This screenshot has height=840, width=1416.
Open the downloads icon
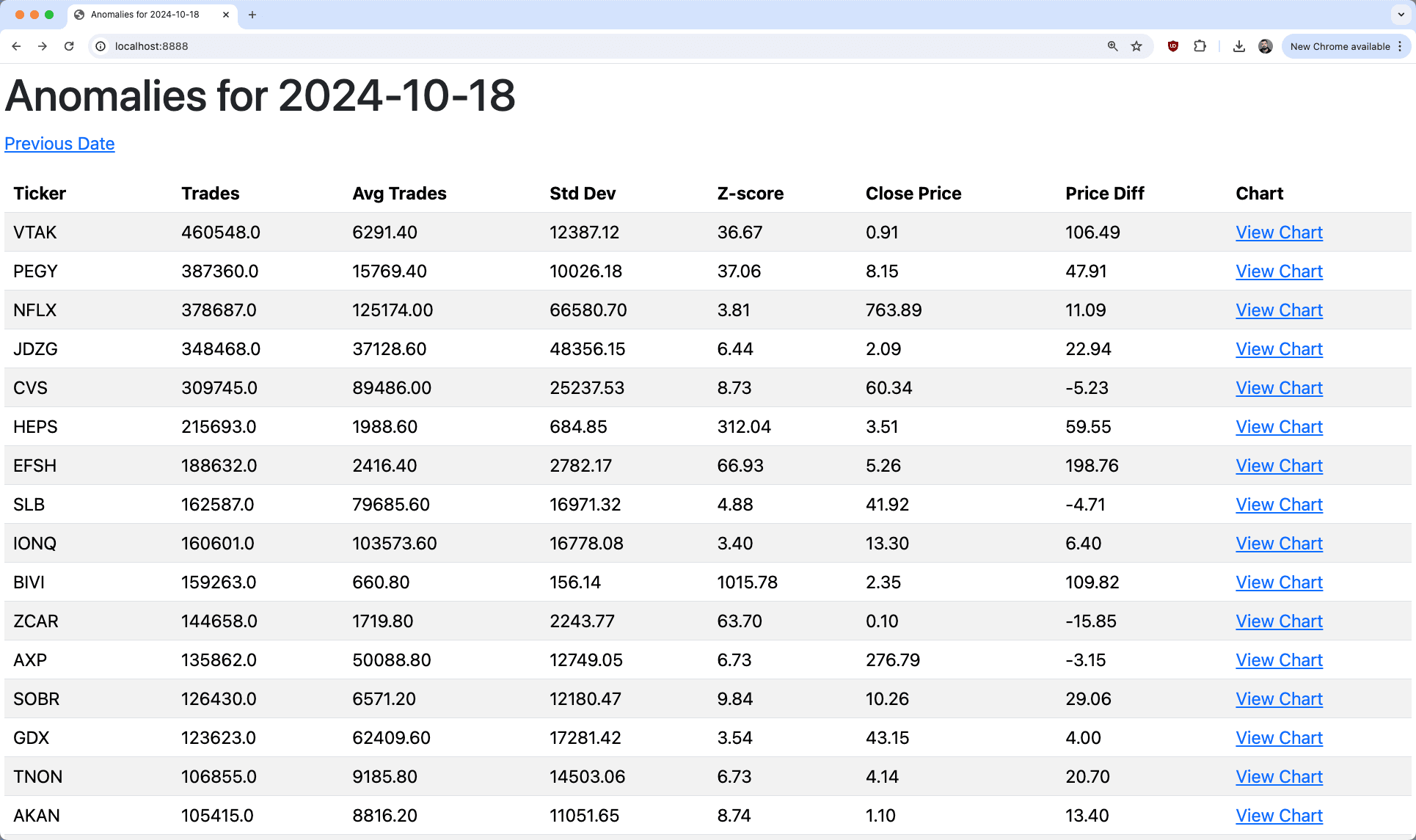[x=1239, y=46]
